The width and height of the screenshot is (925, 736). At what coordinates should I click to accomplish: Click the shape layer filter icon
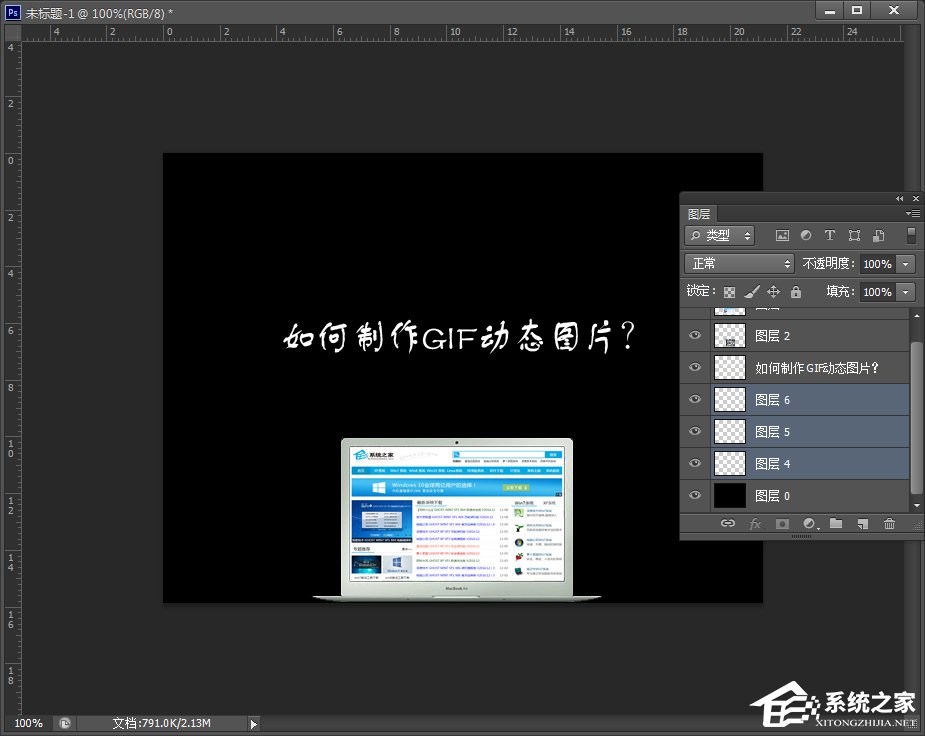pyautogui.click(x=857, y=235)
